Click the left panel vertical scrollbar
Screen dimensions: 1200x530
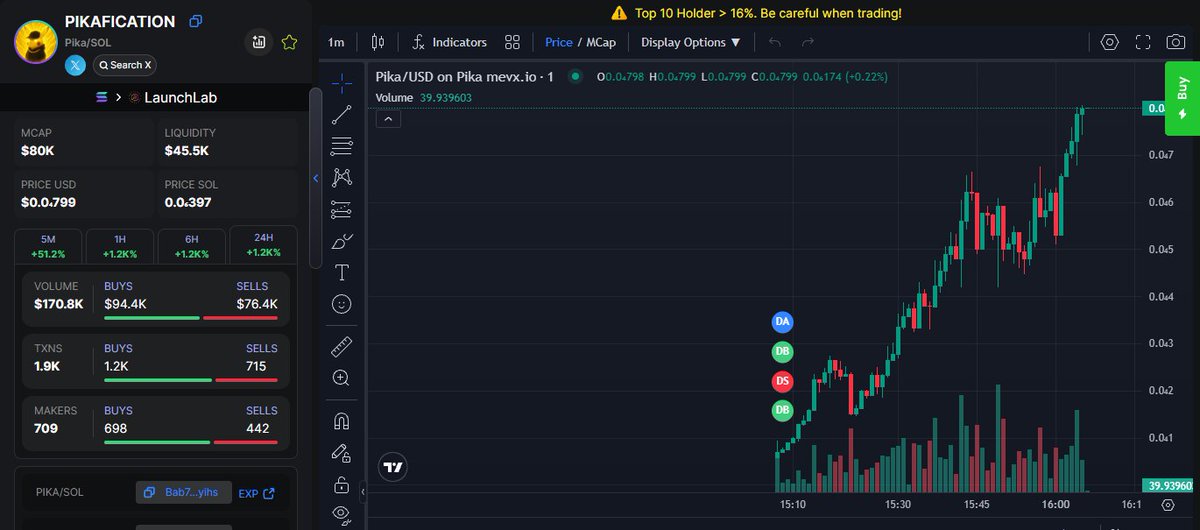point(316,178)
